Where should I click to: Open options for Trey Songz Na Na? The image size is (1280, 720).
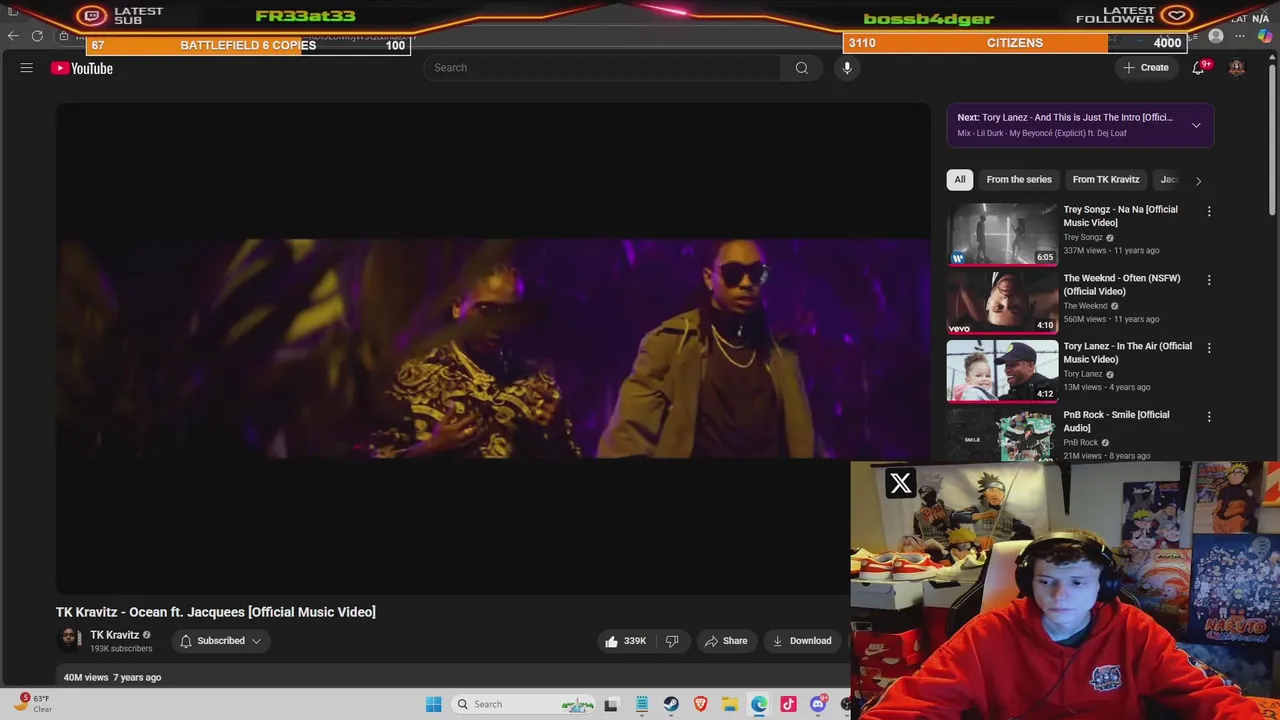click(x=1209, y=212)
